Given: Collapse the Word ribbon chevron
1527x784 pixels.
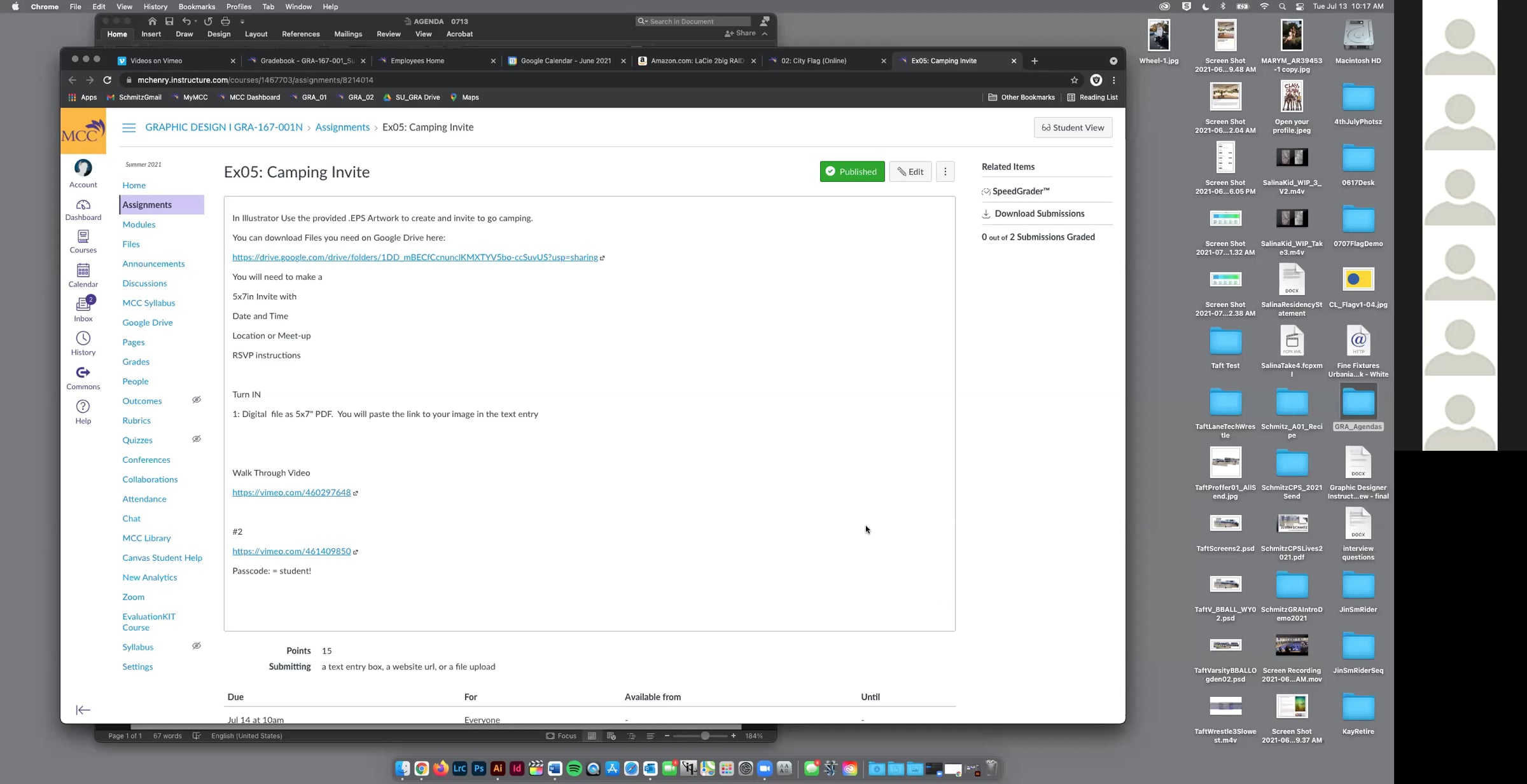Looking at the screenshot, I should (765, 34).
